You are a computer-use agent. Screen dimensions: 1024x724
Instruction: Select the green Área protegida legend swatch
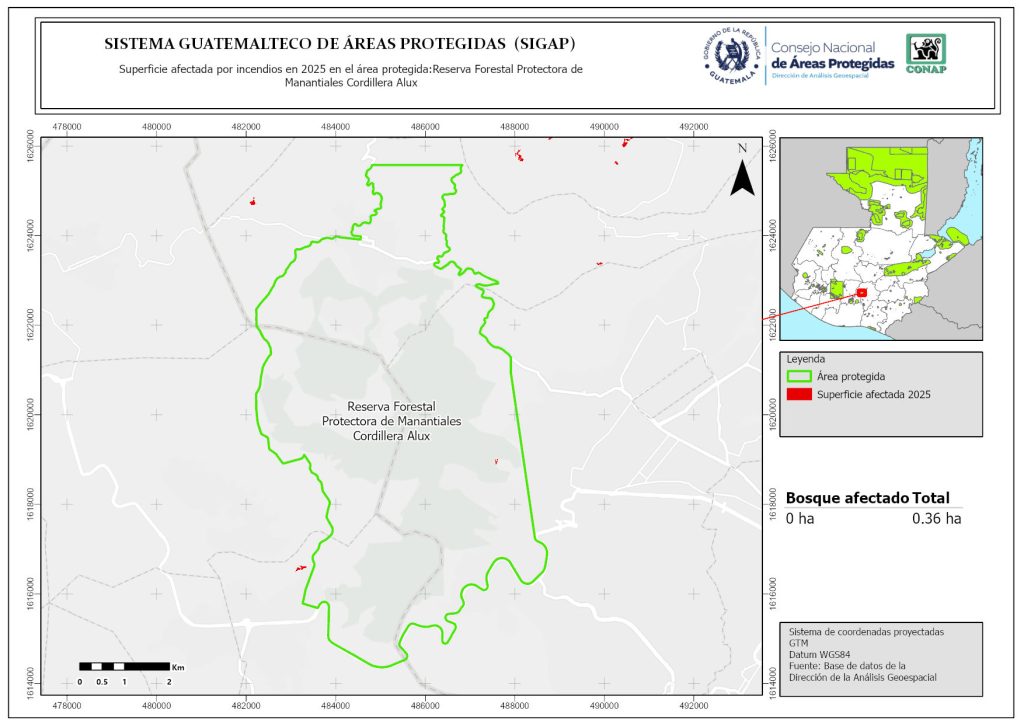point(799,376)
